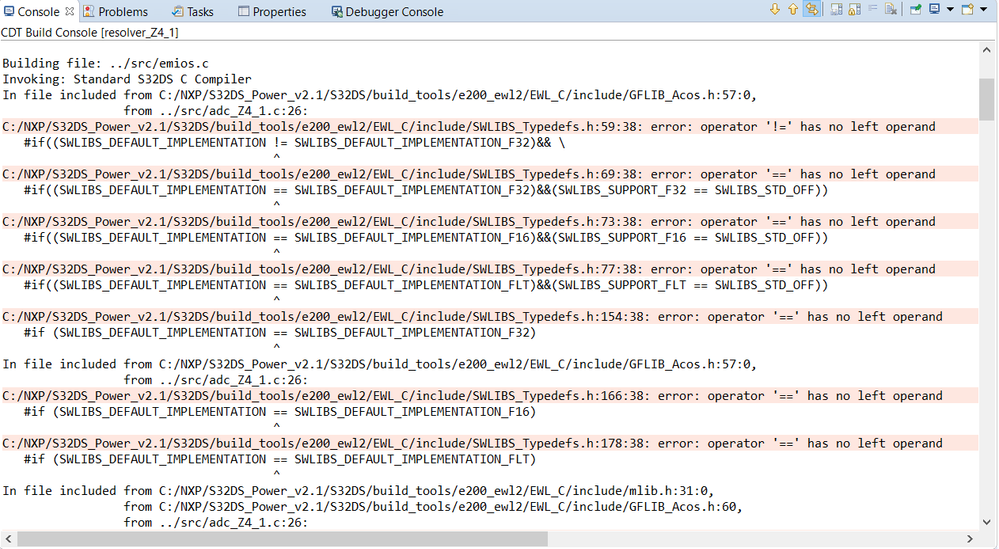Click greyed-out lines icon in console toolbar

click(873, 8)
